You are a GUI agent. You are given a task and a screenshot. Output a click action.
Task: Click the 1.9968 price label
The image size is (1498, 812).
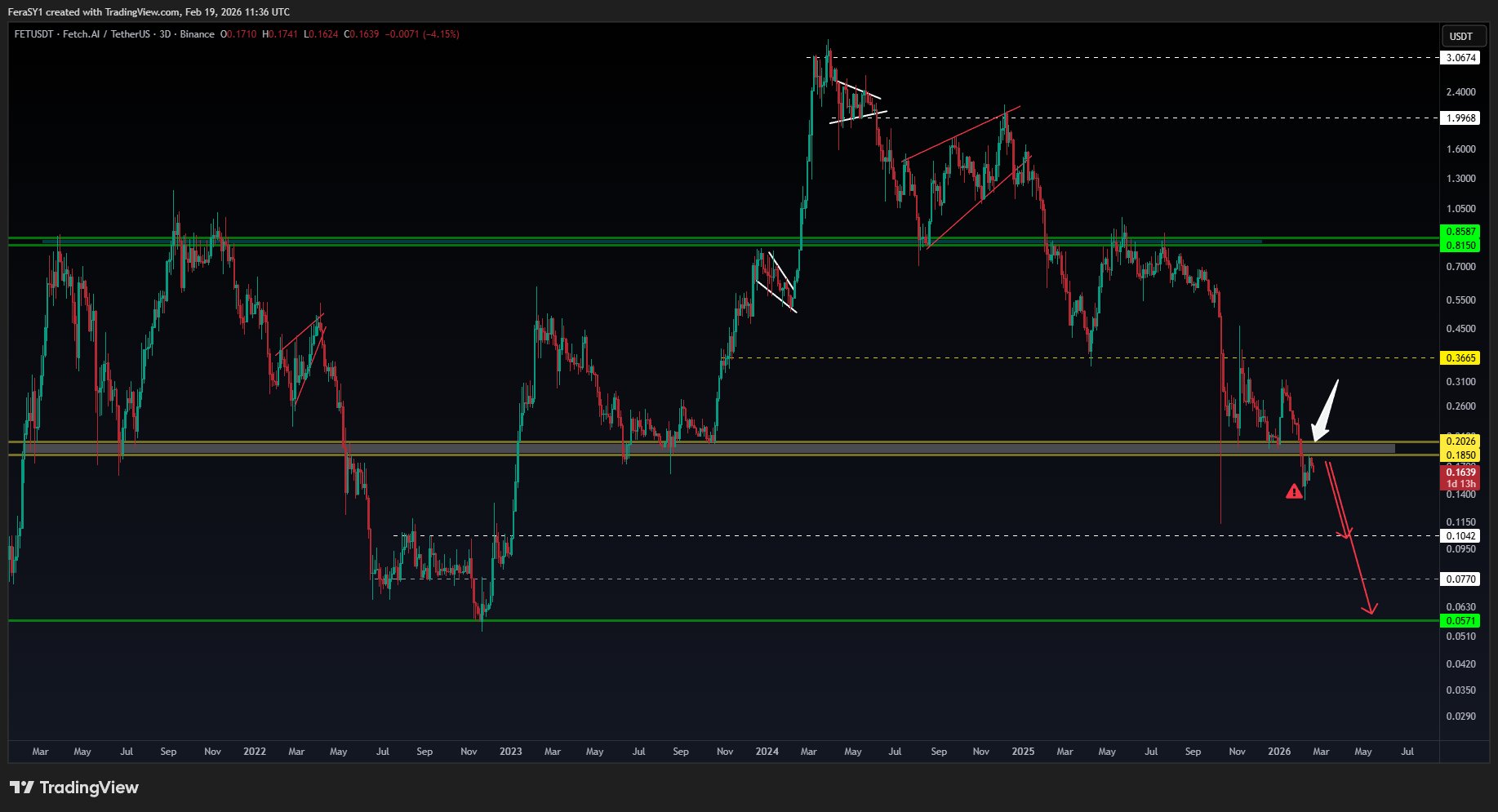1460,118
